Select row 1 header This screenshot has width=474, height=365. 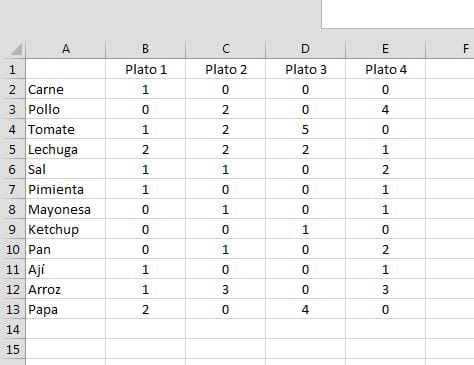[13, 69]
